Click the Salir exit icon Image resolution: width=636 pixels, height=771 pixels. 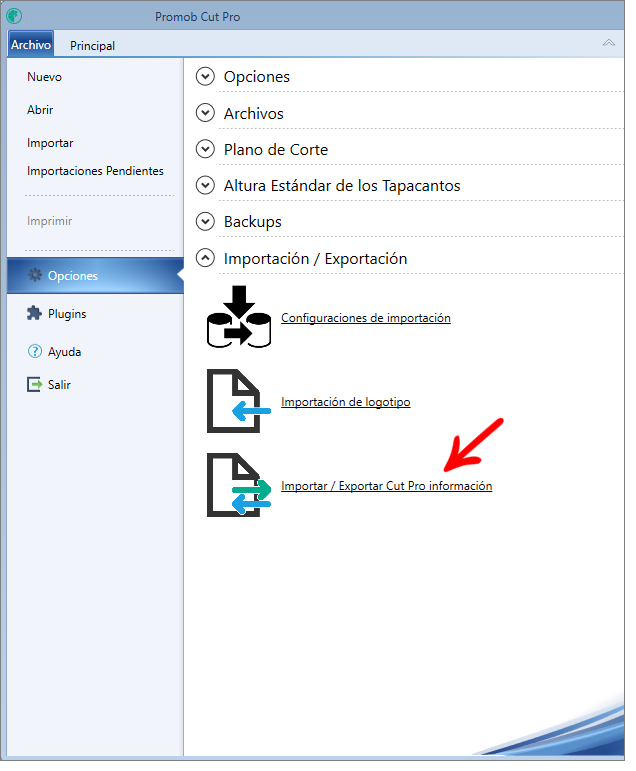tap(34, 384)
